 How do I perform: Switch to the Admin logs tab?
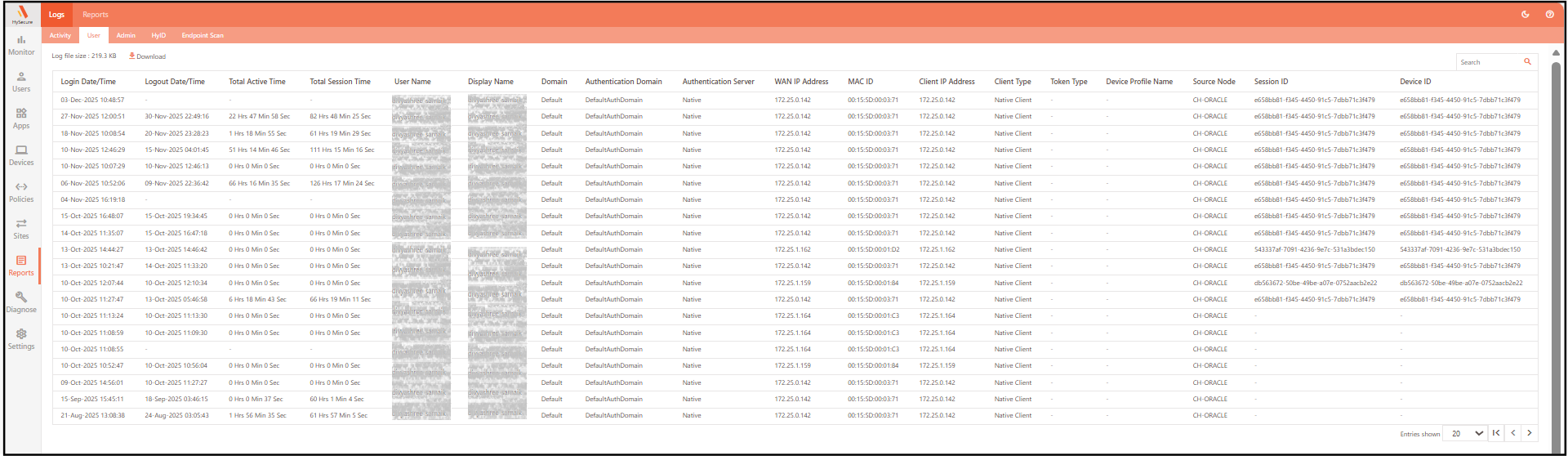(126, 35)
